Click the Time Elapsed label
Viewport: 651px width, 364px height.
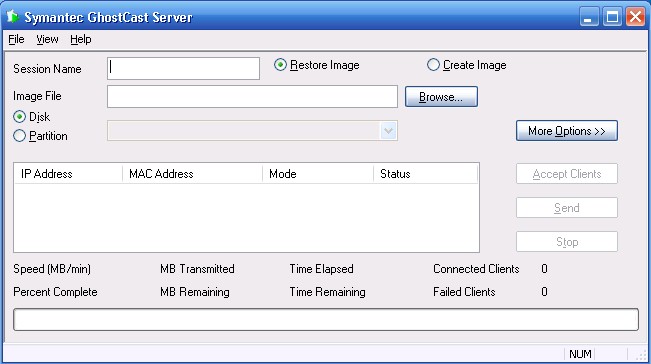coord(321,269)
